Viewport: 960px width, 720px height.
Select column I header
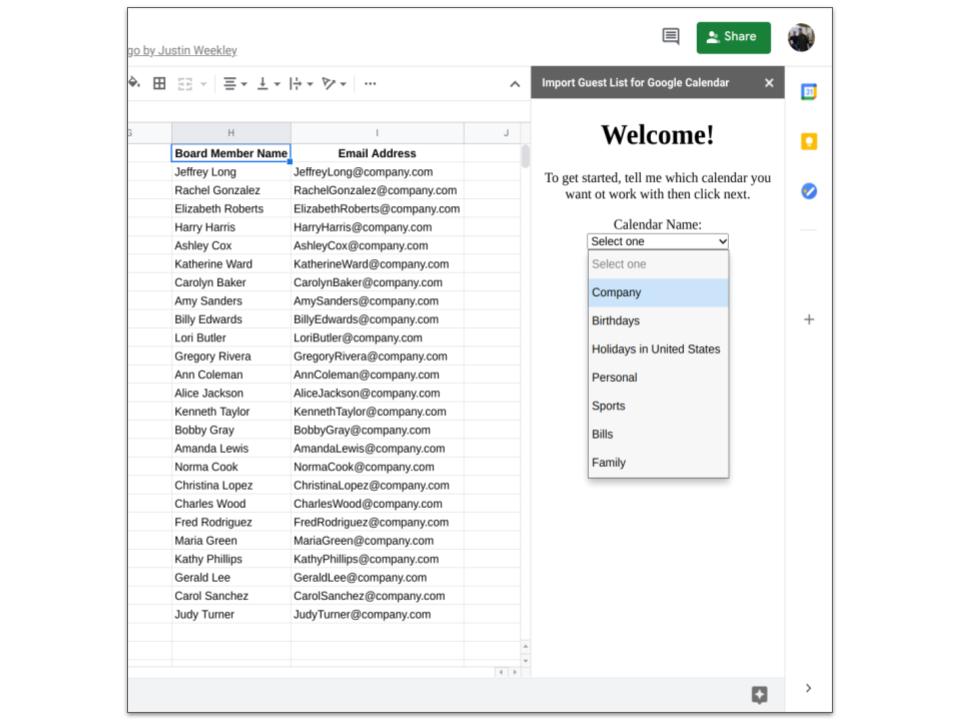pyautogui.click(x=377, y=133)
